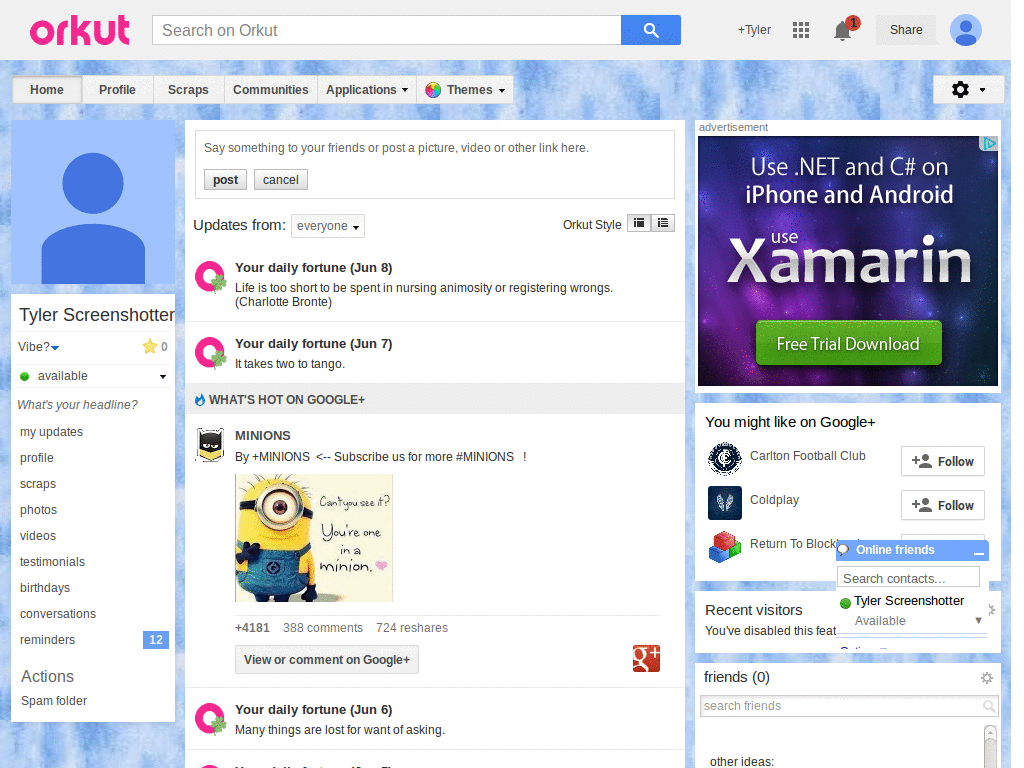This screenshot has width=1024, height=768.
Task: Click the Jun 7 fortune Orkut icon
Action: point(211,353)
